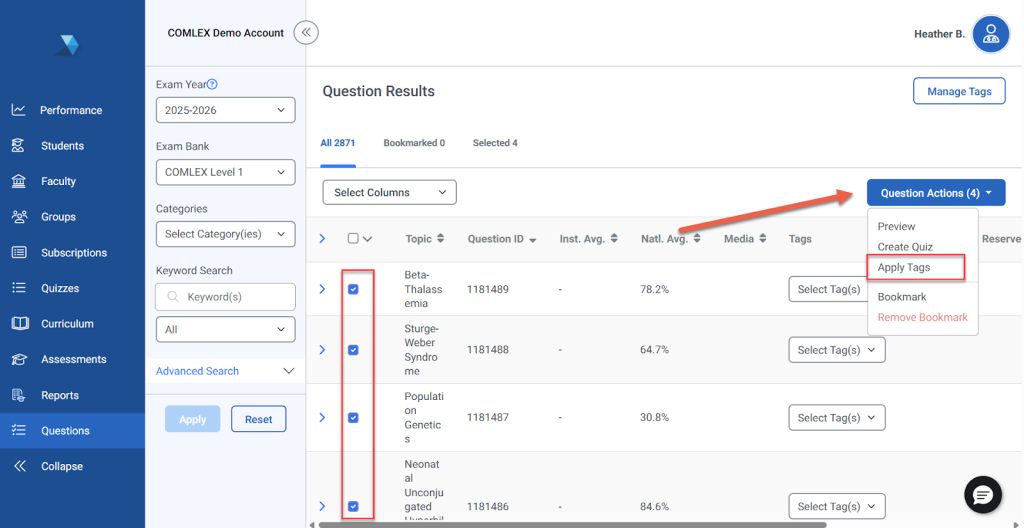Image resolution: width=1024 pixels, height=528 pixels.
Task: Click the Heather B. profile avatar
Action: 990,34
